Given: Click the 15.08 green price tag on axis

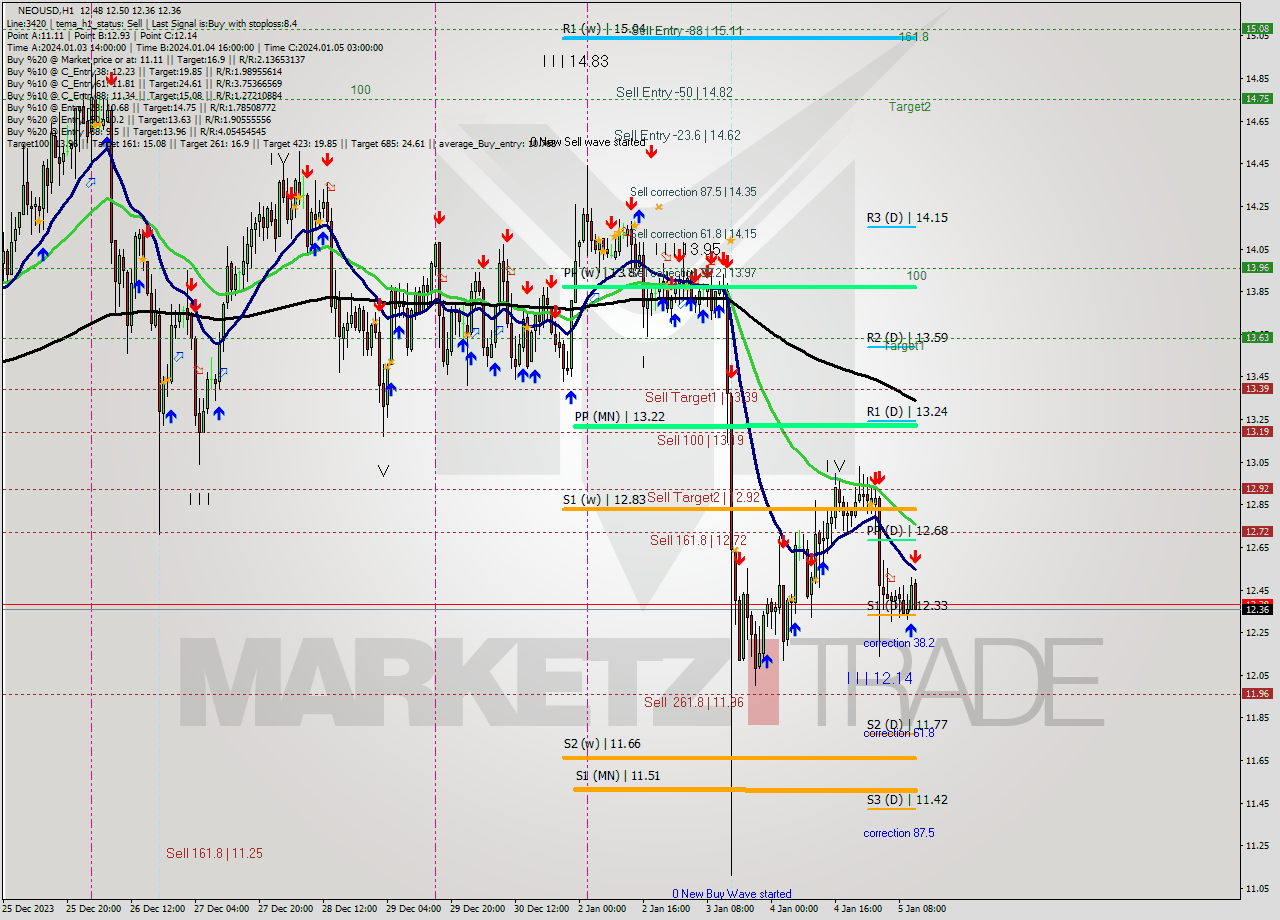Looking at the screenshot, I should point(1257,28).
